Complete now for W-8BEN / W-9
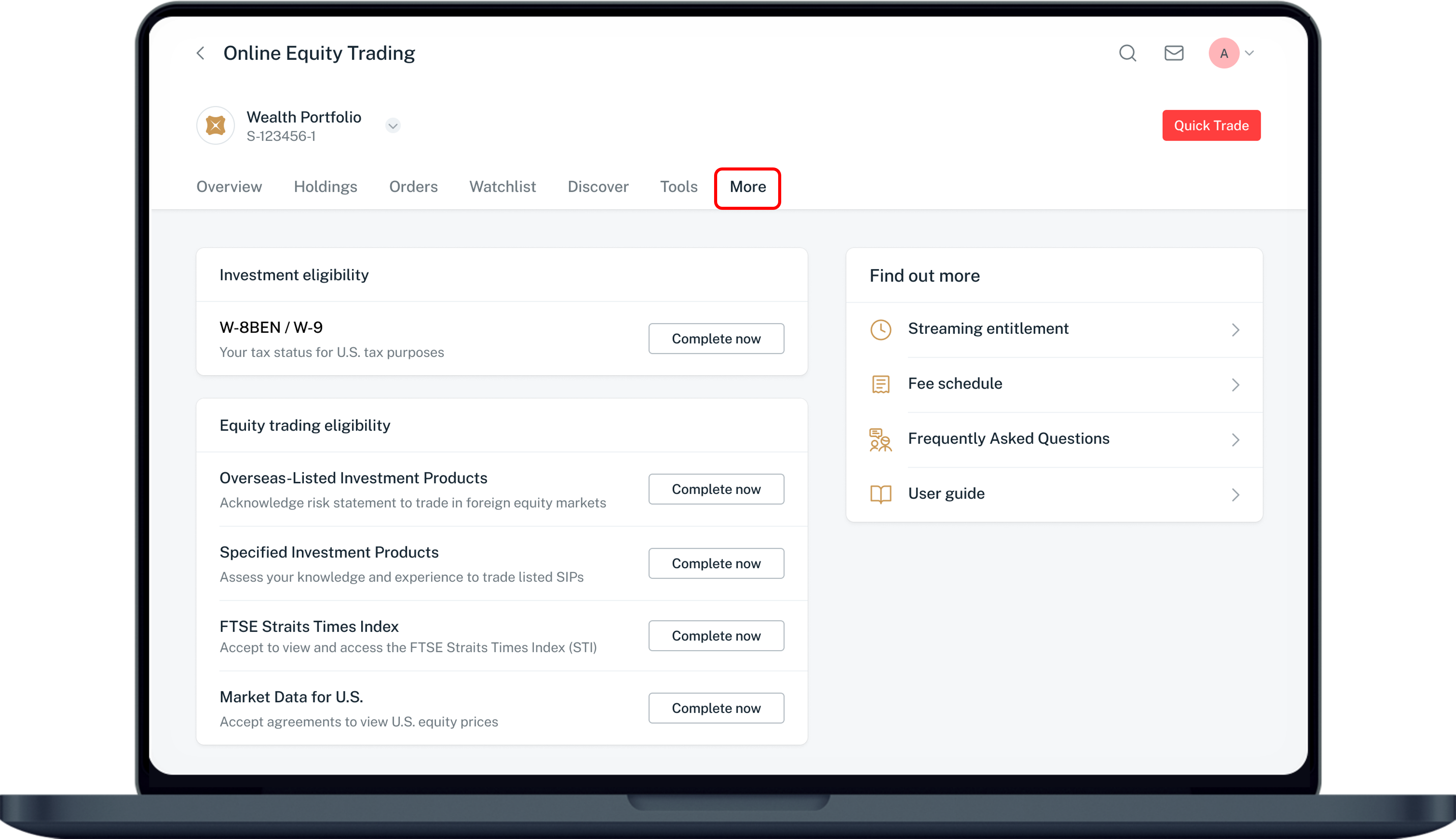Screen dimensions: 1456x839 click(715, 339)
